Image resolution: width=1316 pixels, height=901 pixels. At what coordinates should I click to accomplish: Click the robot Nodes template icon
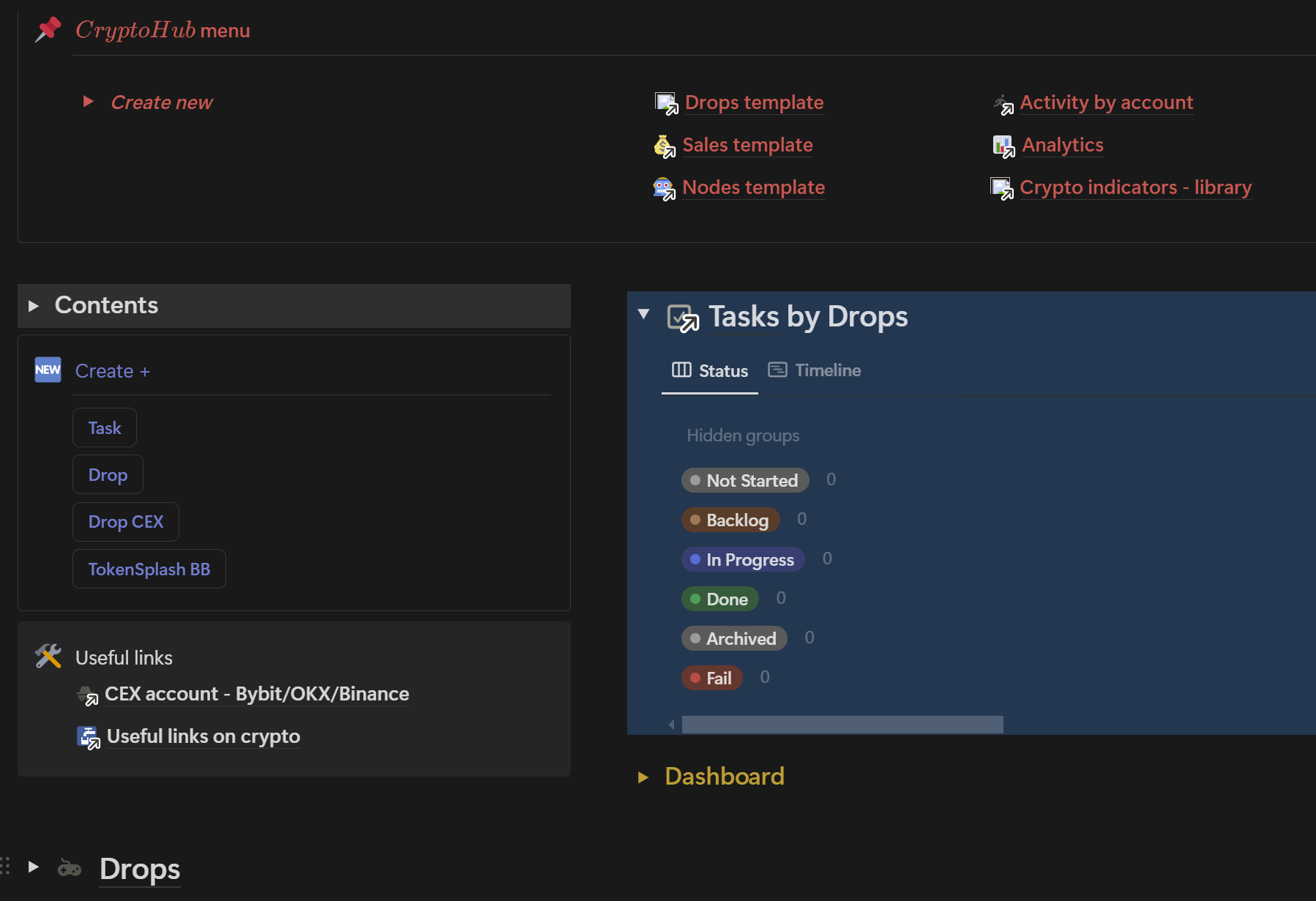click(x=664, y=188)
